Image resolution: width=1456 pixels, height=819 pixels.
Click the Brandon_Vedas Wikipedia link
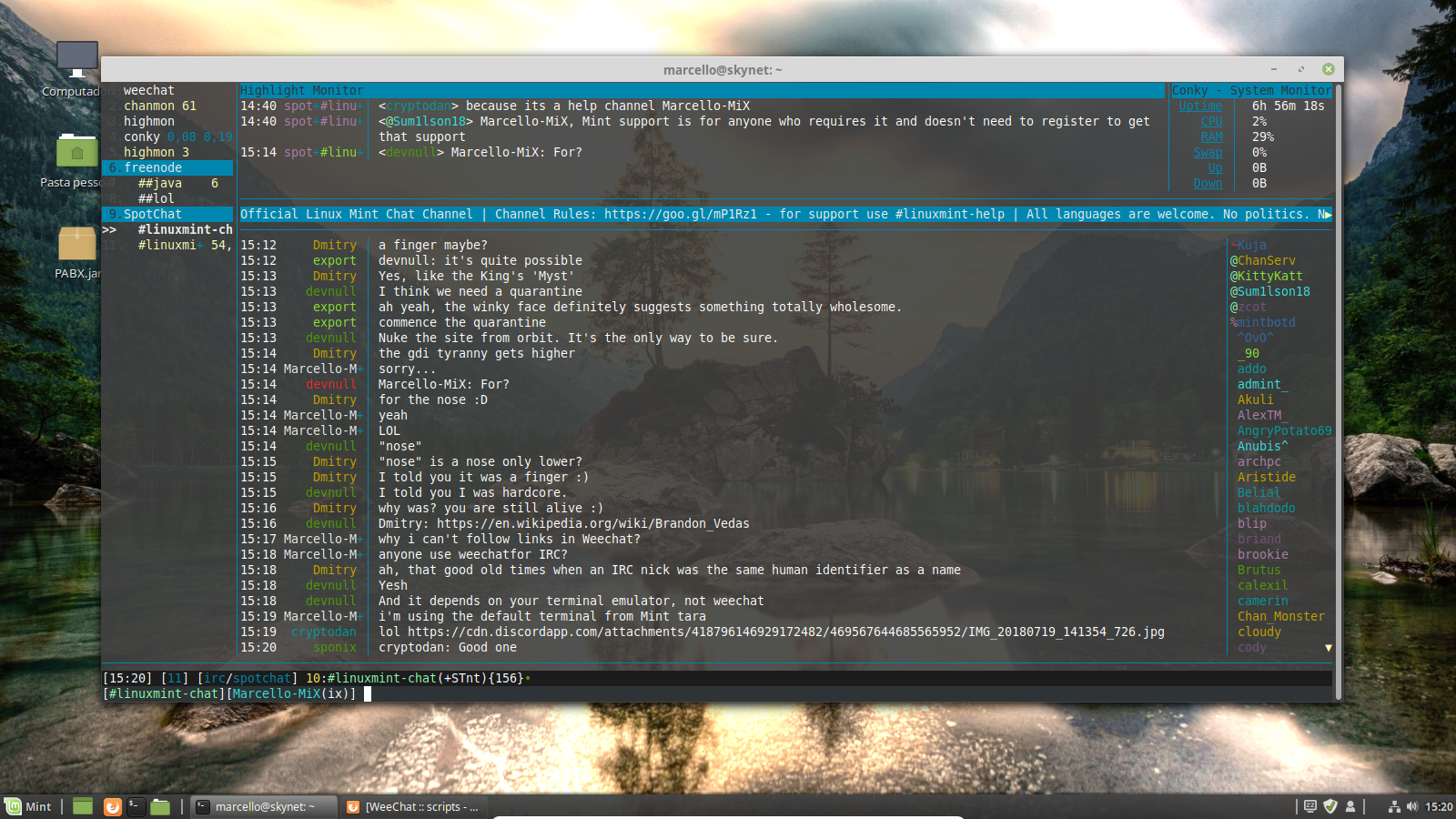[593, 523]
